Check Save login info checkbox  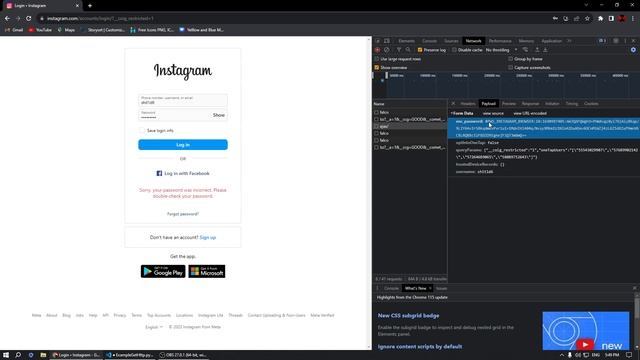142,131
